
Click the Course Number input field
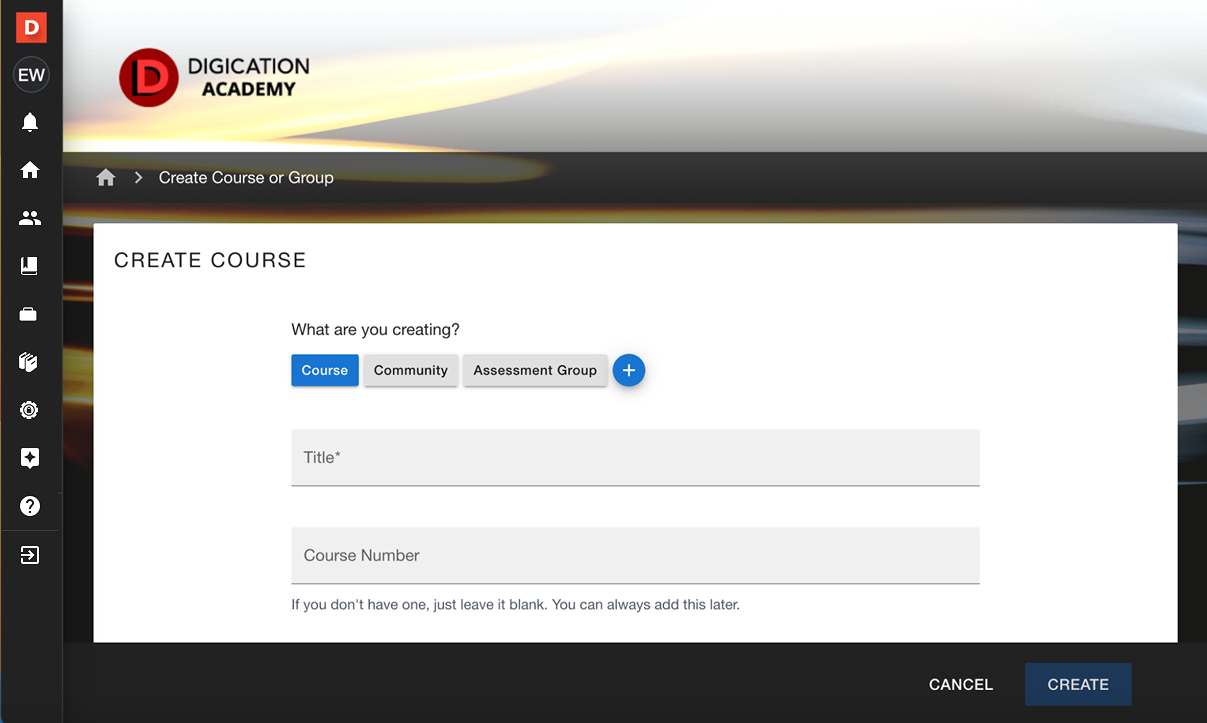pyautogui.click(x=635, y=556)
